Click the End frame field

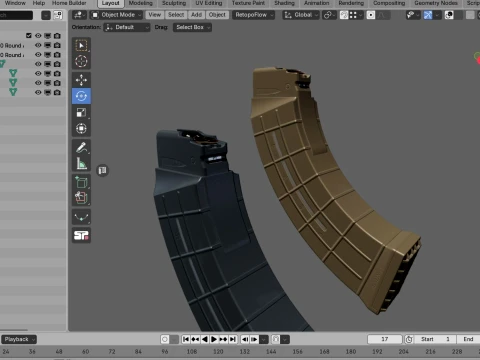click(x=469, y=339)
